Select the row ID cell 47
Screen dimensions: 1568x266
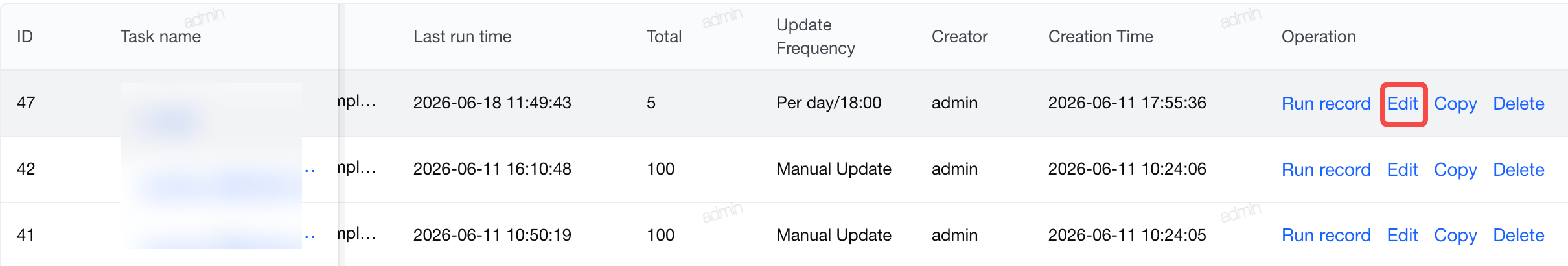click(26, 103)
